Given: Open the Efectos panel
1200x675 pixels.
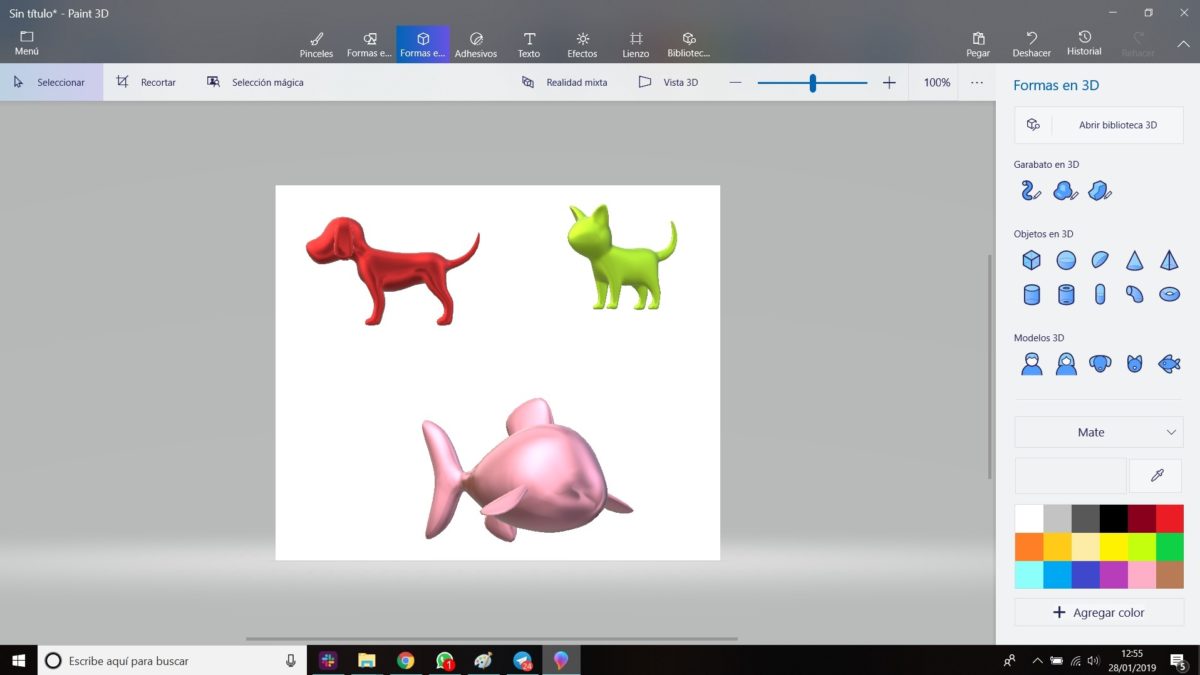Looking at the screenshot, I should click(x=582, y=42).
